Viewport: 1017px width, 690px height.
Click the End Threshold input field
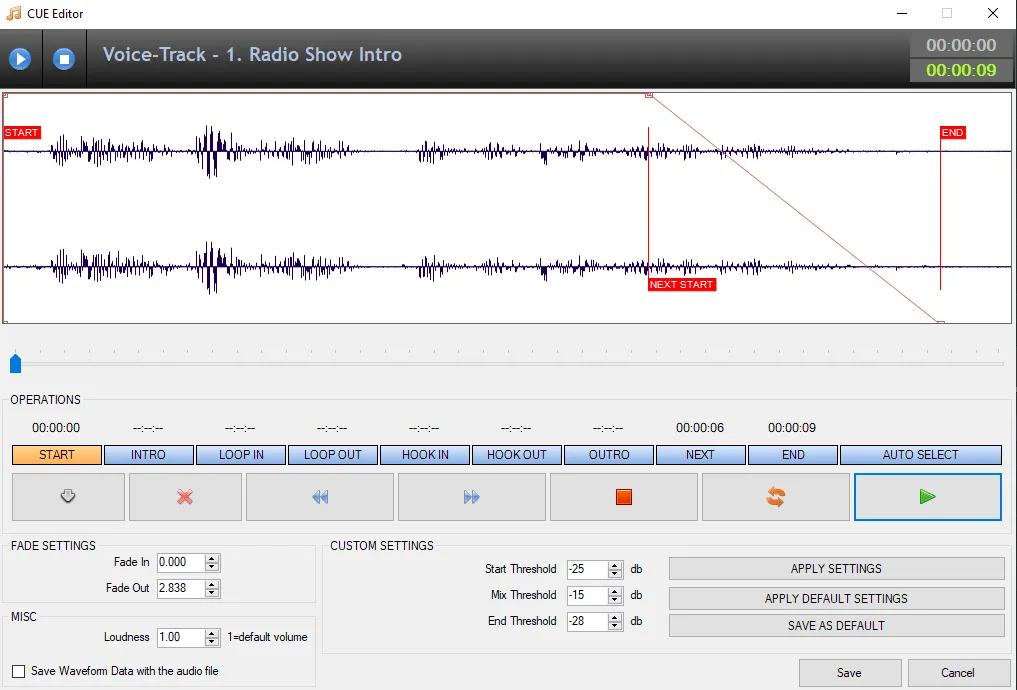click(x=587, y=621)
